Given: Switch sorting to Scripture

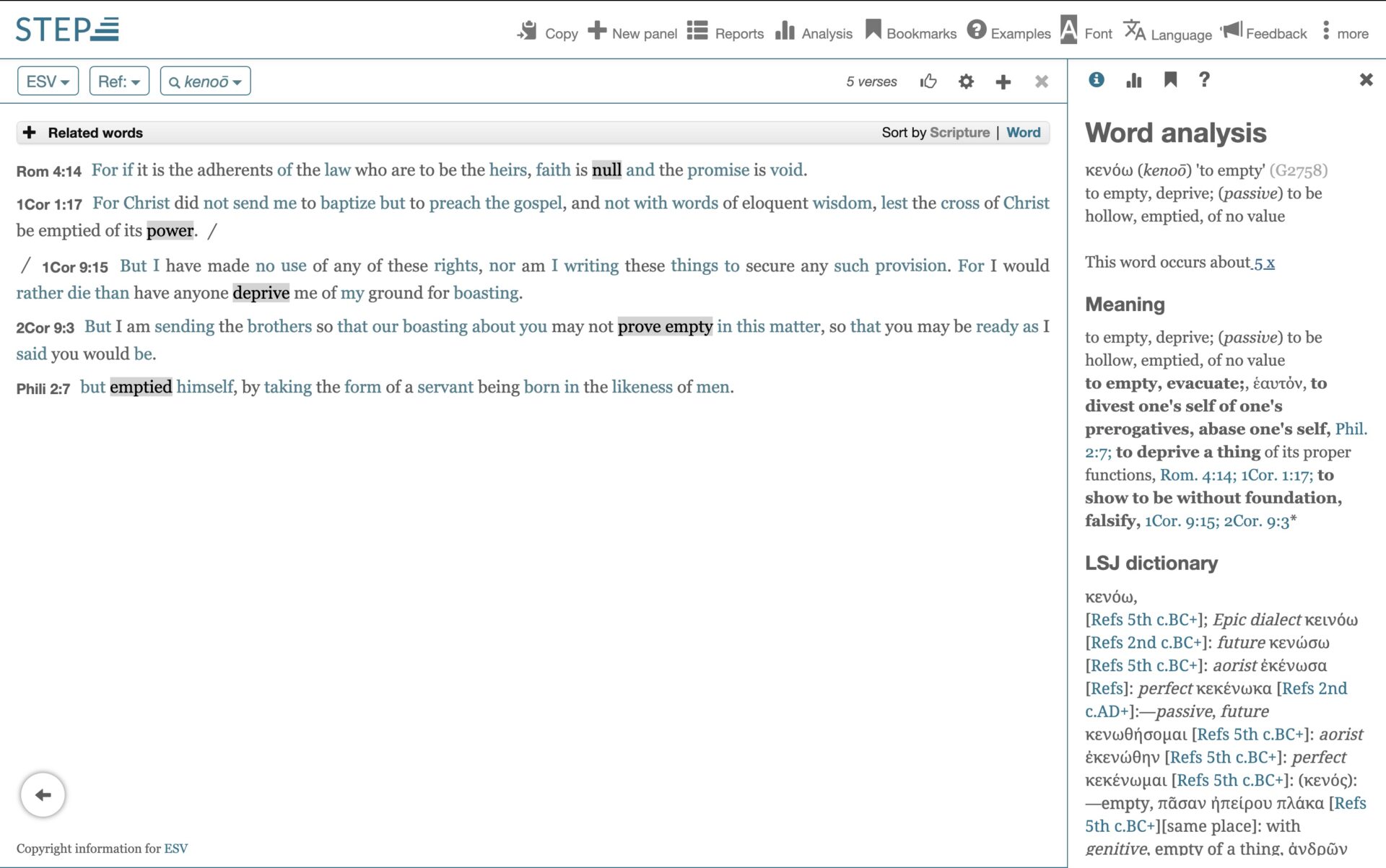Looking at the screenshot, I should click(959, 132).
